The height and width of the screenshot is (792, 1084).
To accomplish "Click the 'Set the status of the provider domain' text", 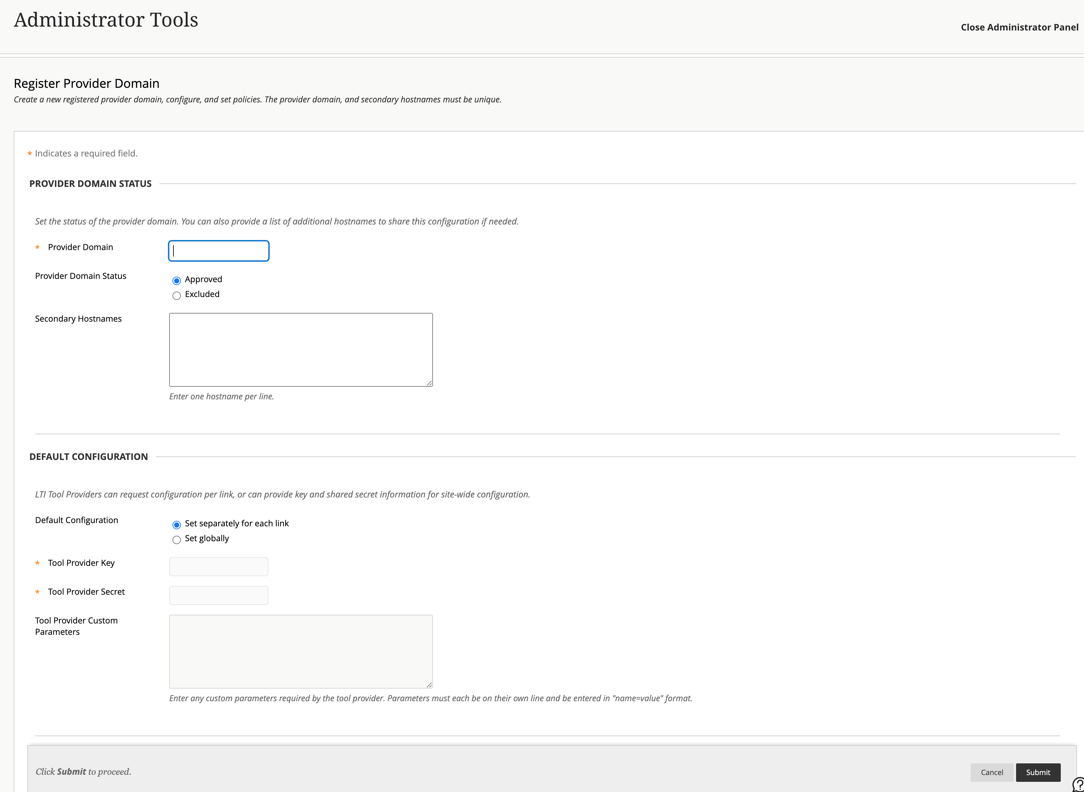I will (x=277, y=222).
